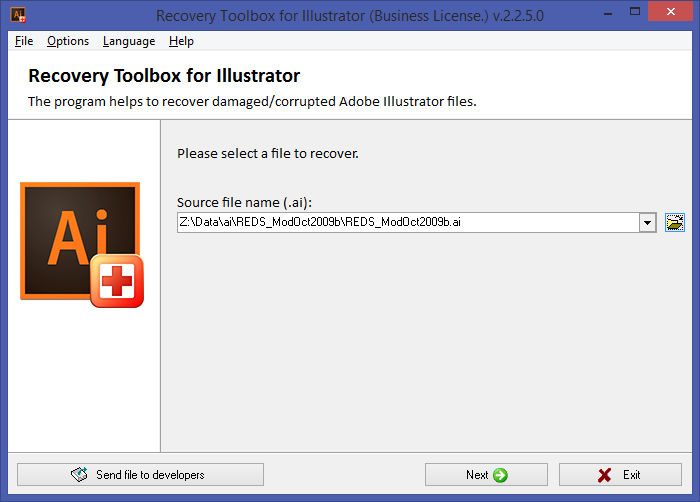The height and width of the screenshot is (502, 700).
Task: Click the Source file name (.ai) label
Action: pyautogui.click(x=244, y=203)
